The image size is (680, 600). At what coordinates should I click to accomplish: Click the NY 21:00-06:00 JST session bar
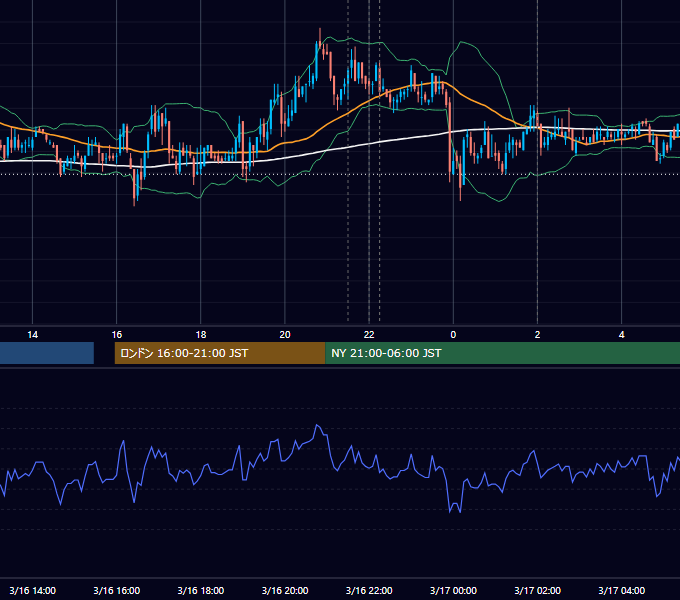click(x=502, y=353)
